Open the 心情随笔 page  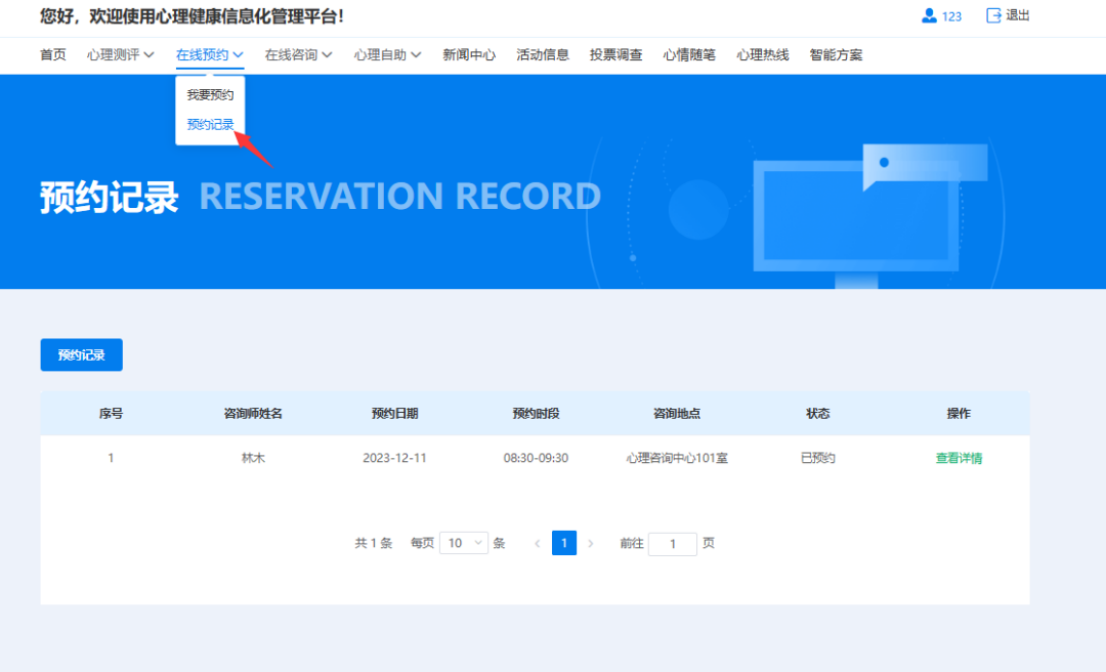pyautogui.click(x=689, y=55)
